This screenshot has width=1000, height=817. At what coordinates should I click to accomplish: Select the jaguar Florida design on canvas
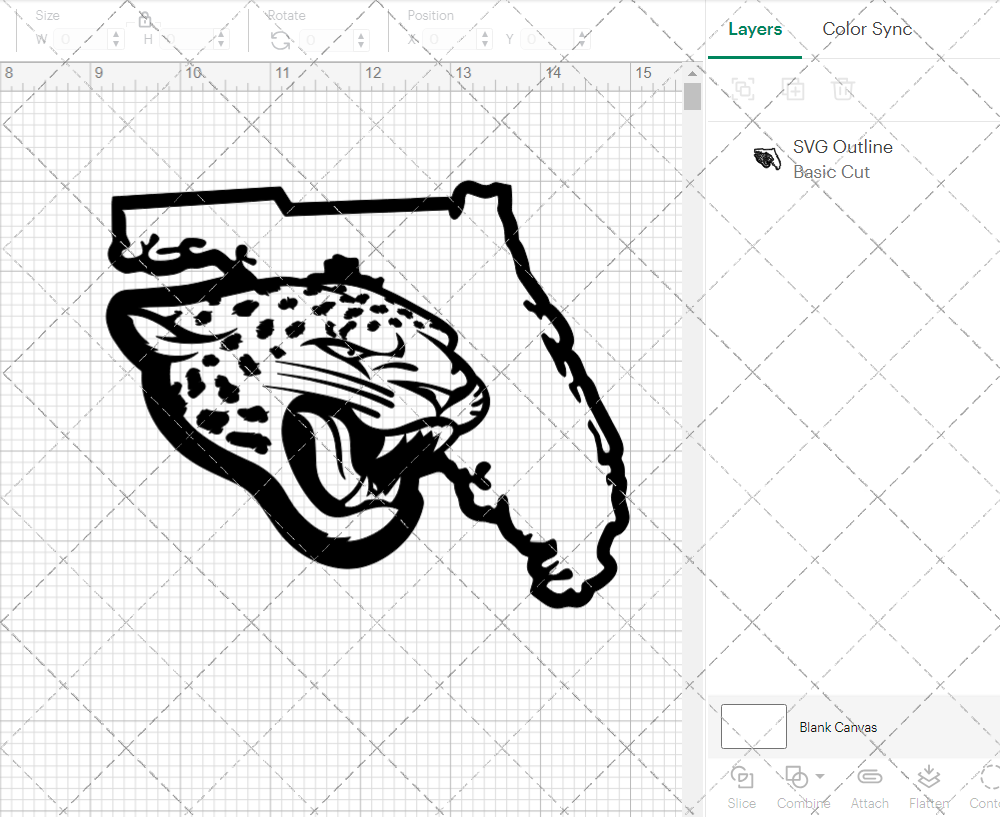click(x=369, y=394)
